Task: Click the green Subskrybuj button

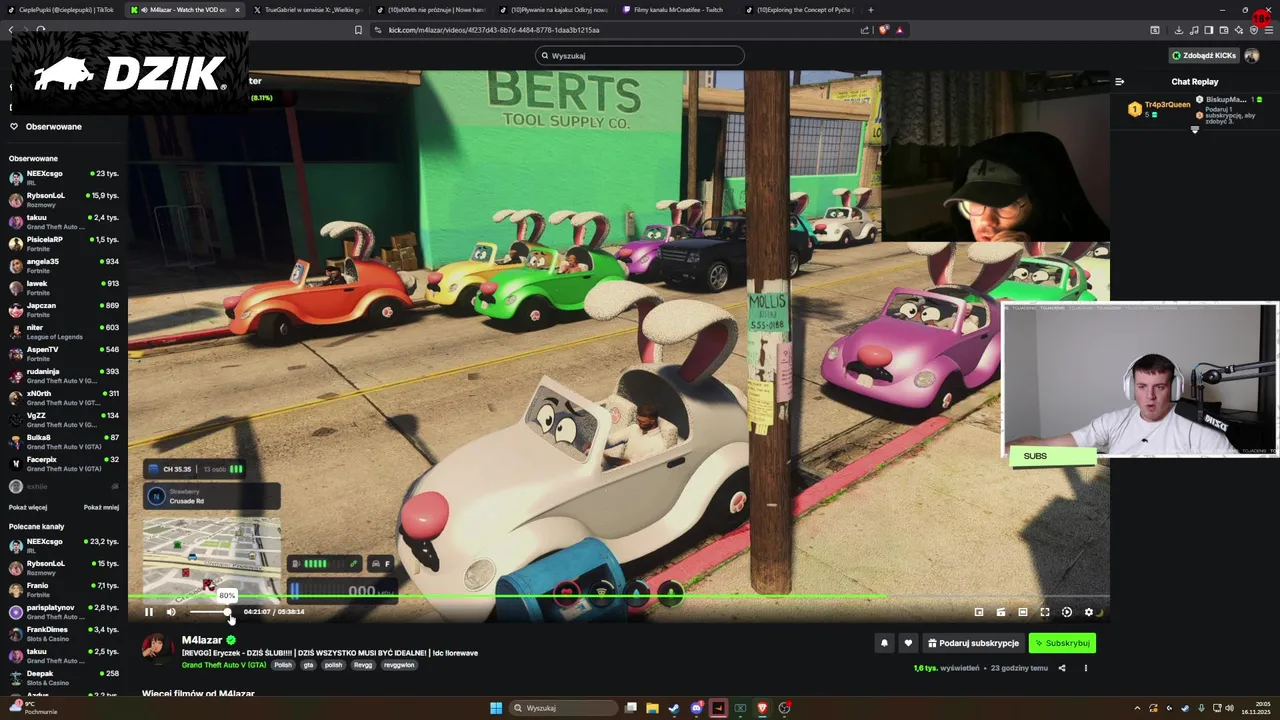Action: 1062,643
